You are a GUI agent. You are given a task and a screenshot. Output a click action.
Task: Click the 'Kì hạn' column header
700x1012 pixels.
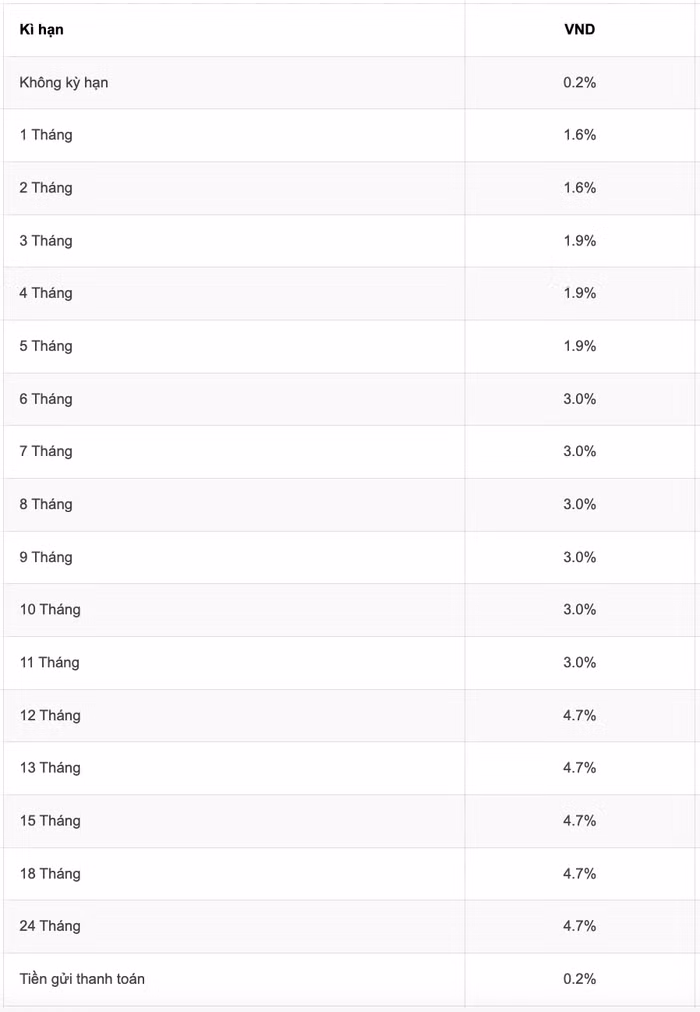[x=41, y=30]
